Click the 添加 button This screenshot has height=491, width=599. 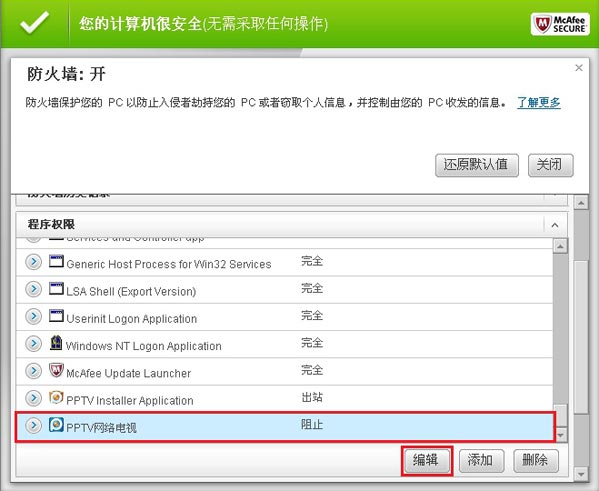click(x=481, y=460)
